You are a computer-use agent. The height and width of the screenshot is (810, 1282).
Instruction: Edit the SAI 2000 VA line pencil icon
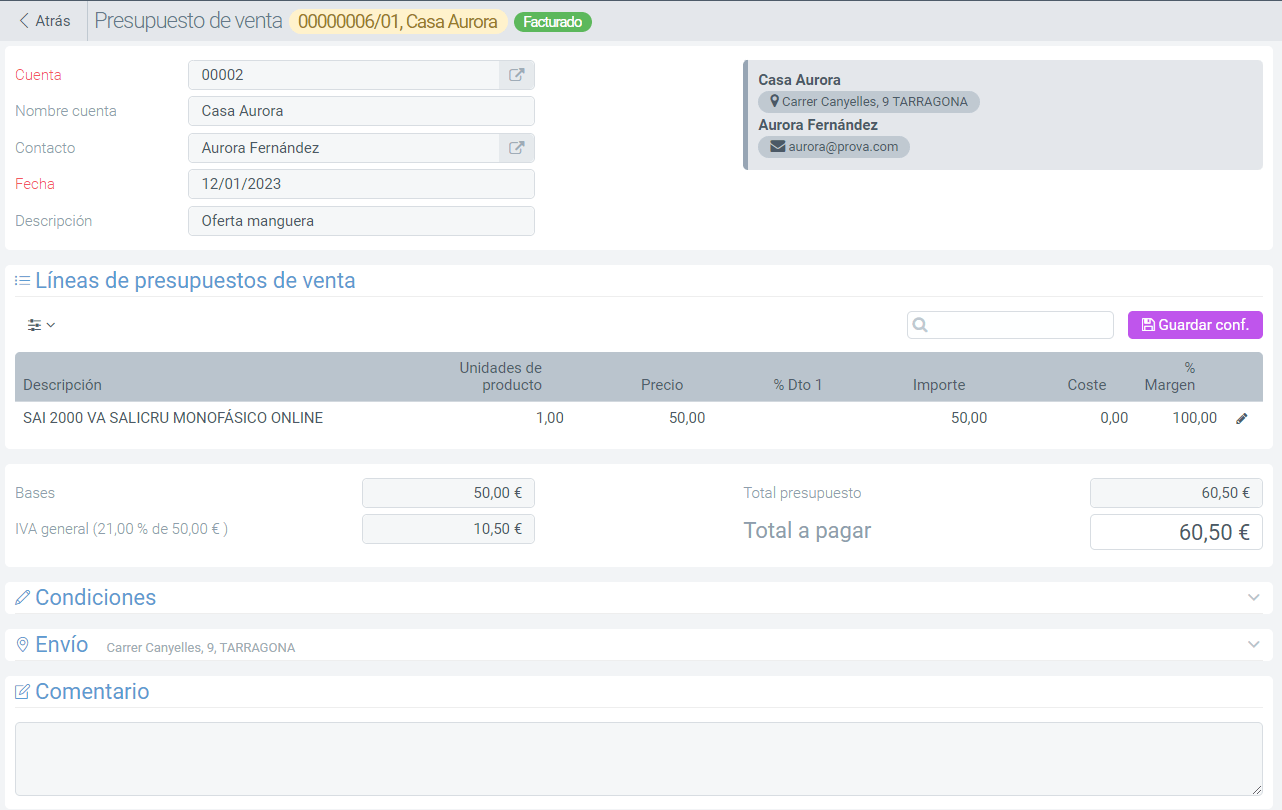(1242, 419)
